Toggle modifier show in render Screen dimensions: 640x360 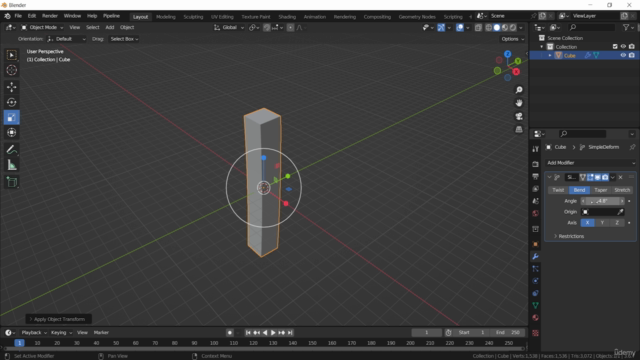605,177
